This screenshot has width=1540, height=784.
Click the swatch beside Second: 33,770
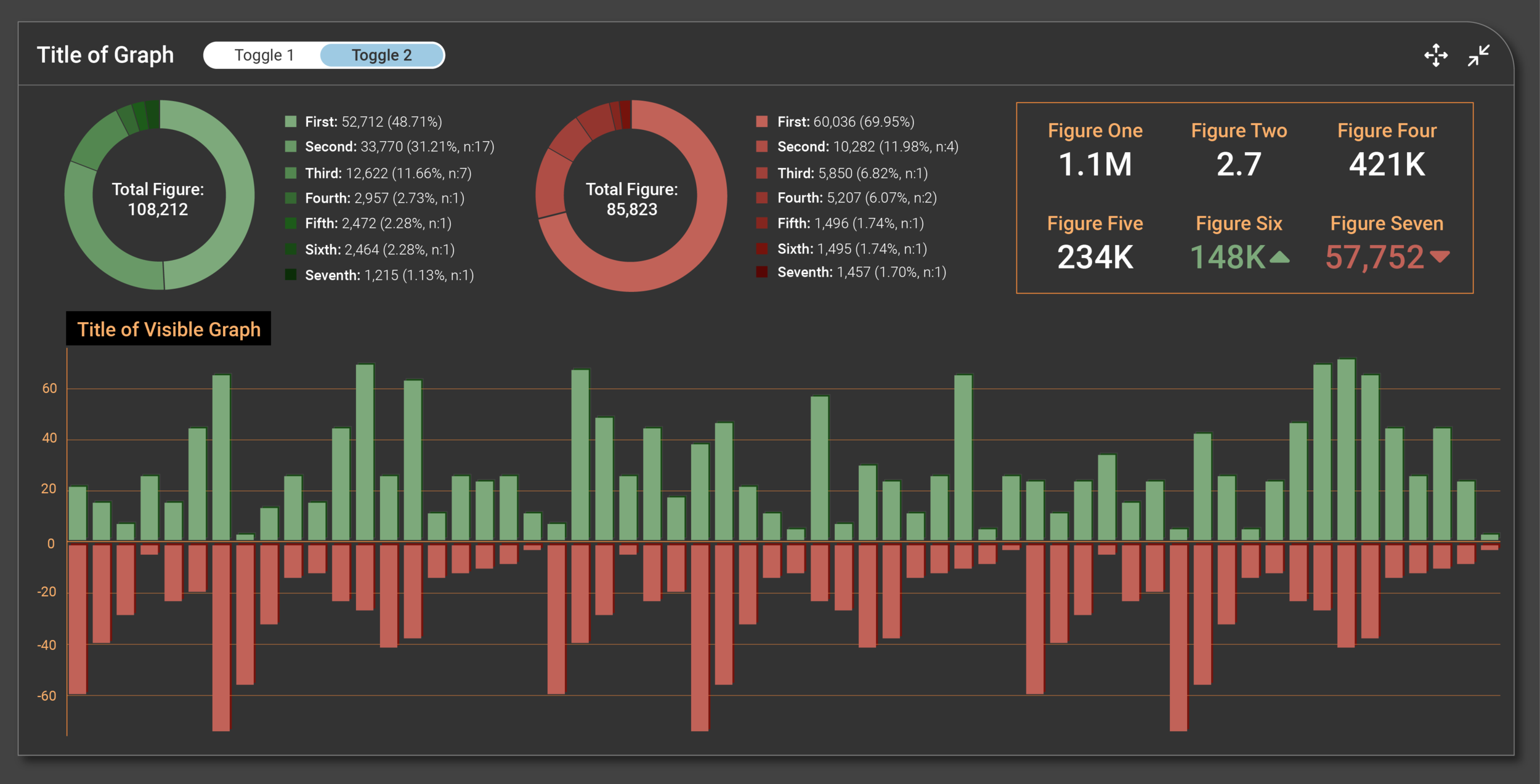coord(291,147)
